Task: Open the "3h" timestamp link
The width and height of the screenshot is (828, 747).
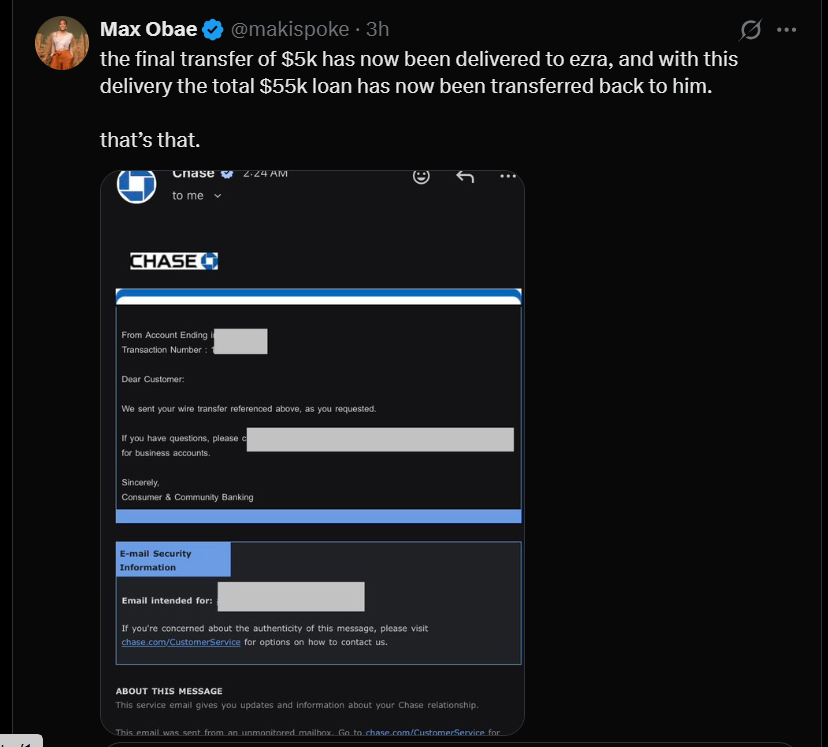Action: pos(377,29)
